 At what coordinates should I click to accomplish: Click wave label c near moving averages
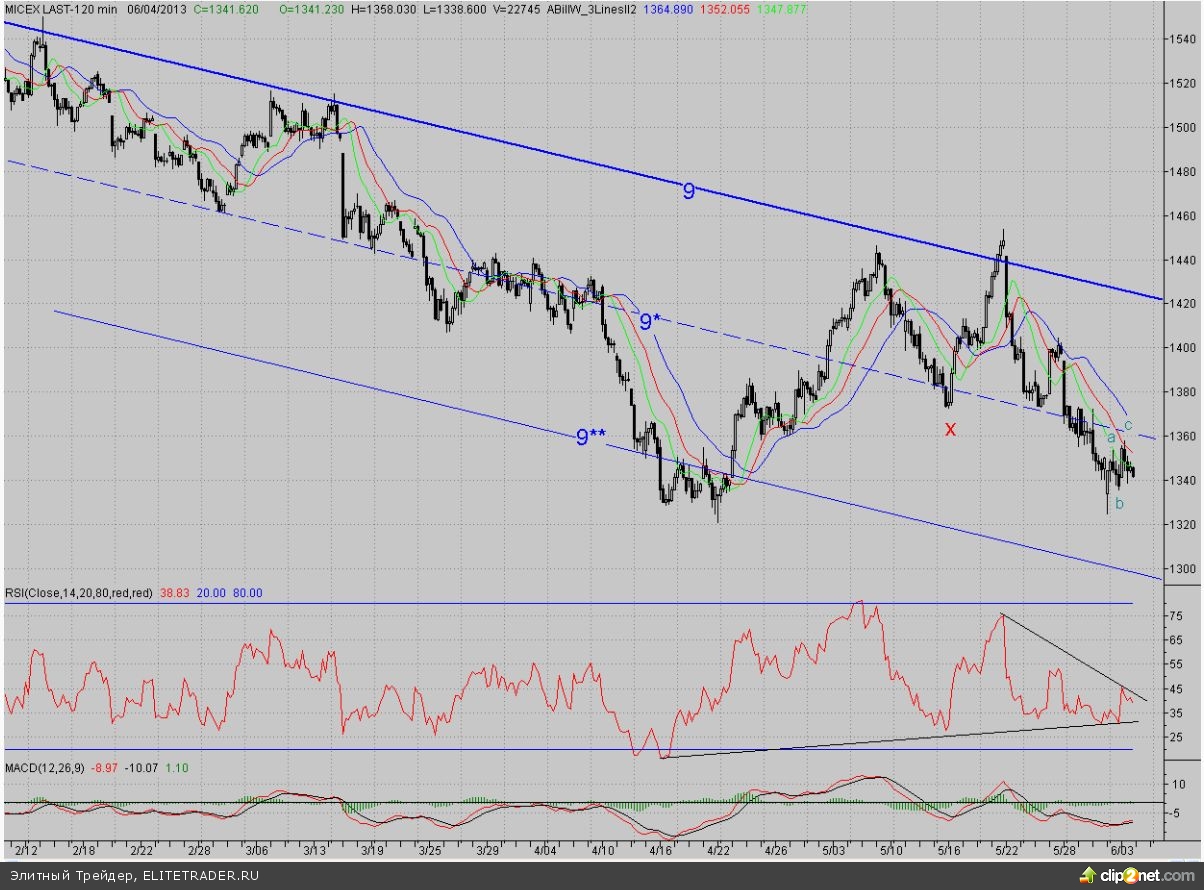[1128, 425]
